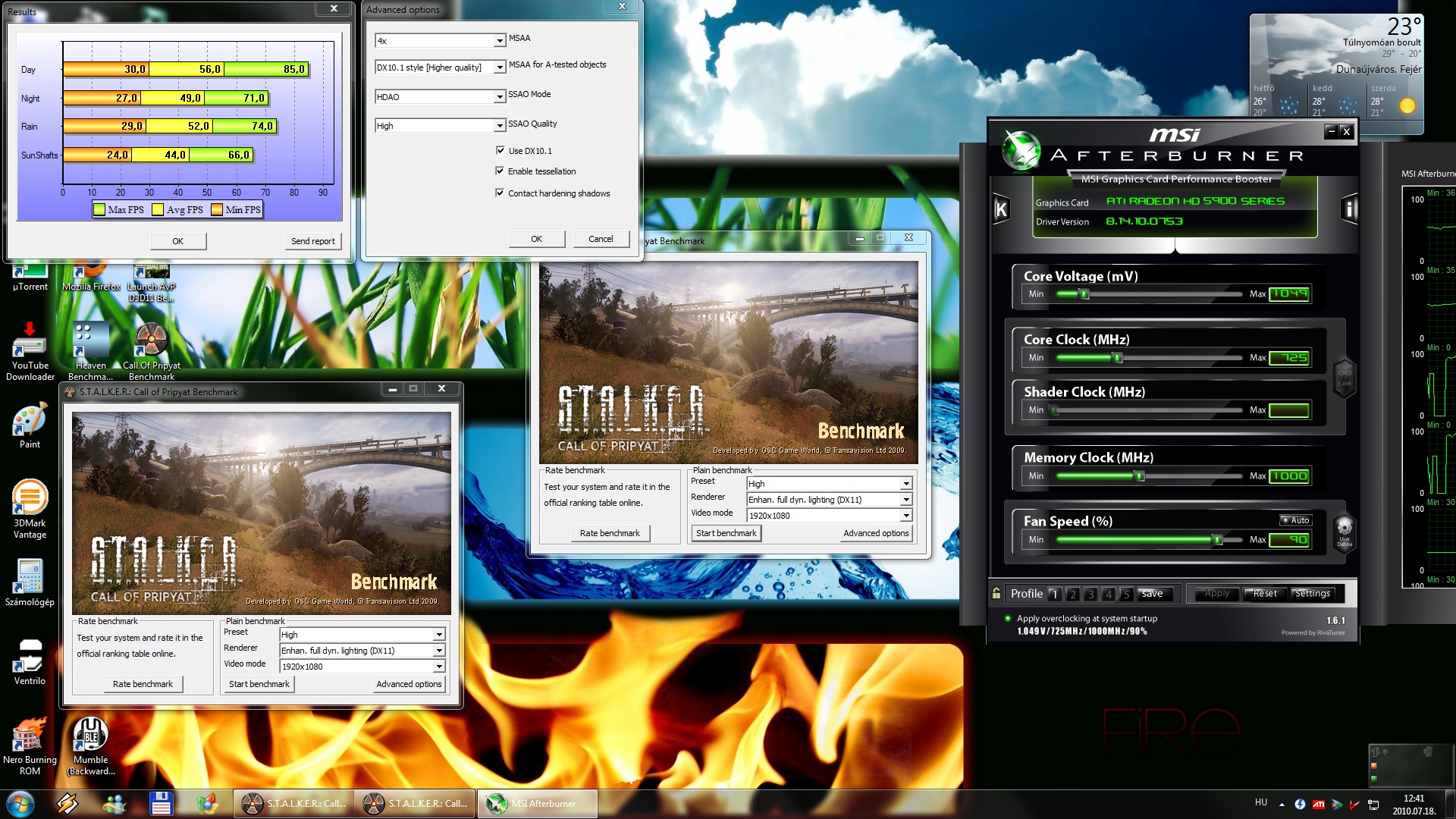Click the Core Clock value field 725

(x=1289, y=358)
